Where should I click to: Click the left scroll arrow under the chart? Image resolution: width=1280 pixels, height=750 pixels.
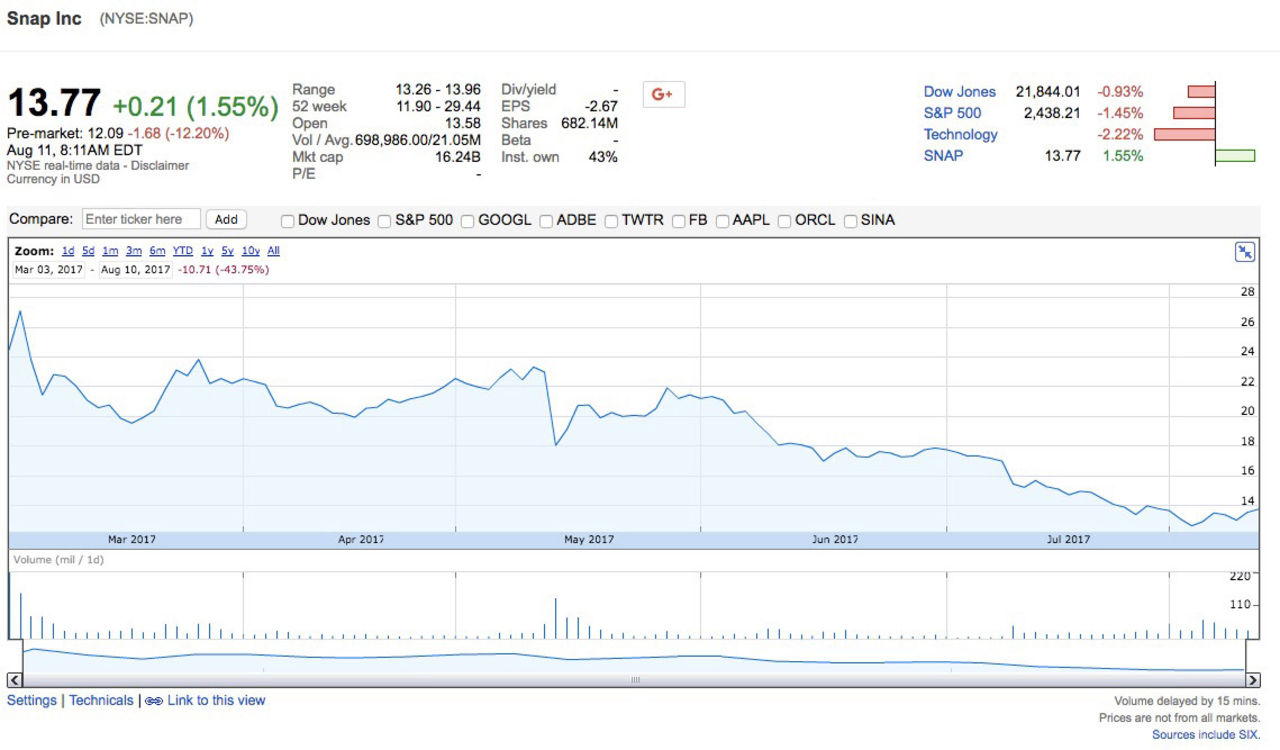[14, 680]
